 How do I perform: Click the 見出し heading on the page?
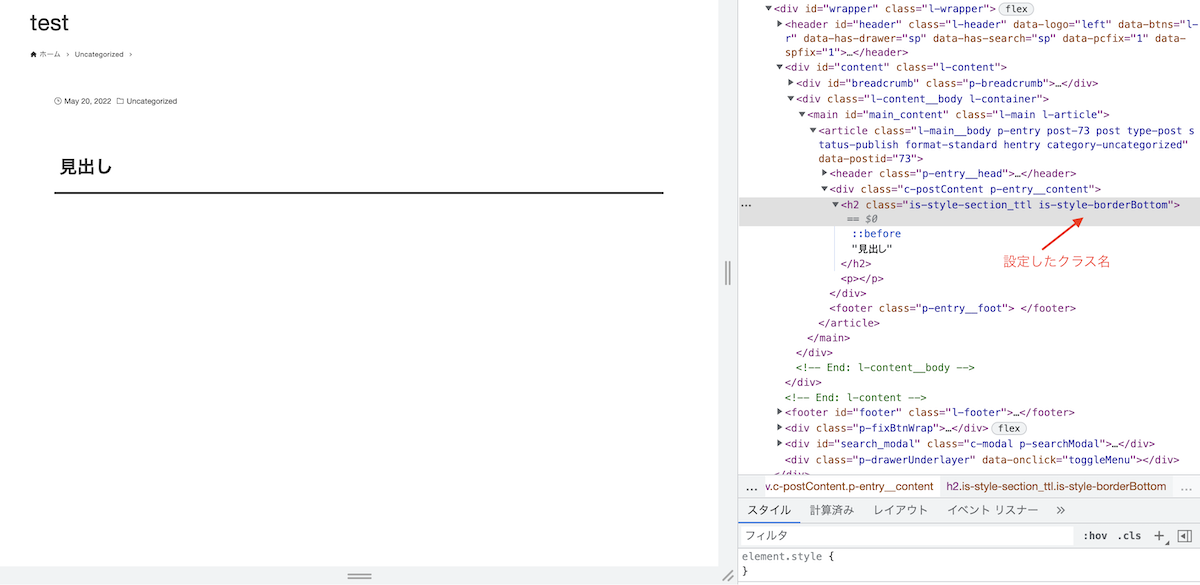click(86, 167)
